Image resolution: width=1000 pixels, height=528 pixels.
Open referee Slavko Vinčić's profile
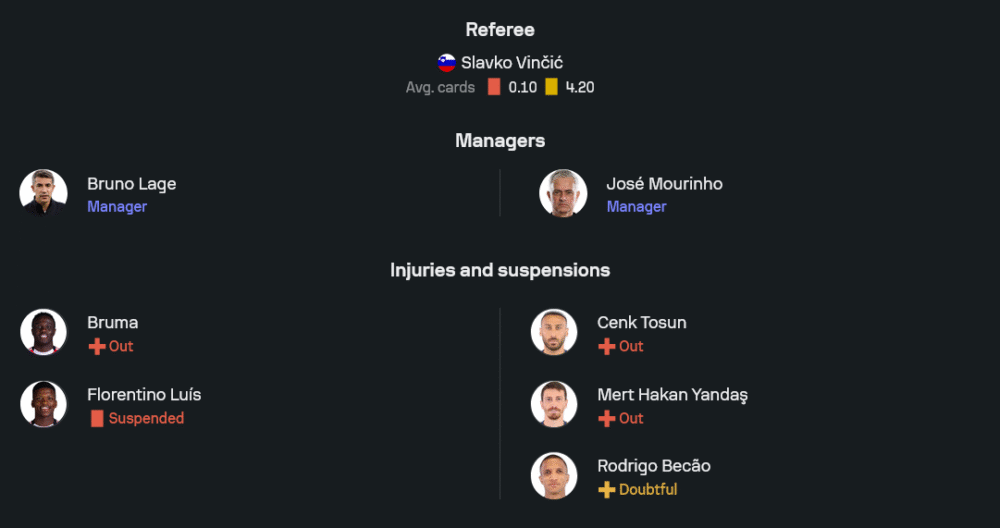511,62
